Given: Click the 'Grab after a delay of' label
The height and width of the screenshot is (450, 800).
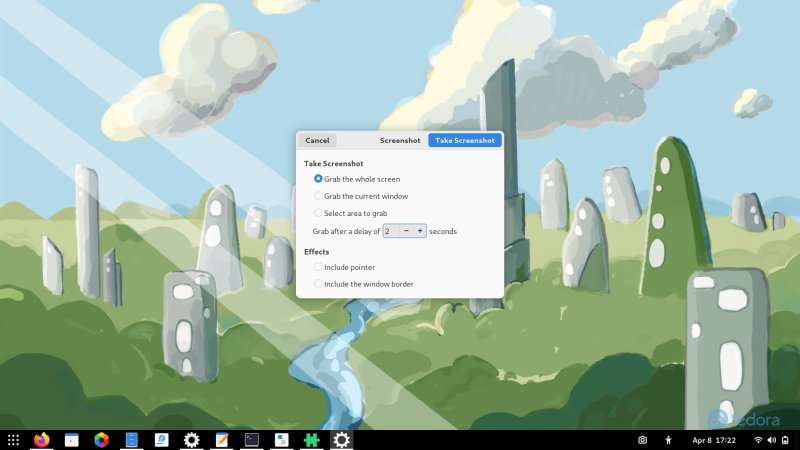Looking at the screenshot, I should (346, 231).
